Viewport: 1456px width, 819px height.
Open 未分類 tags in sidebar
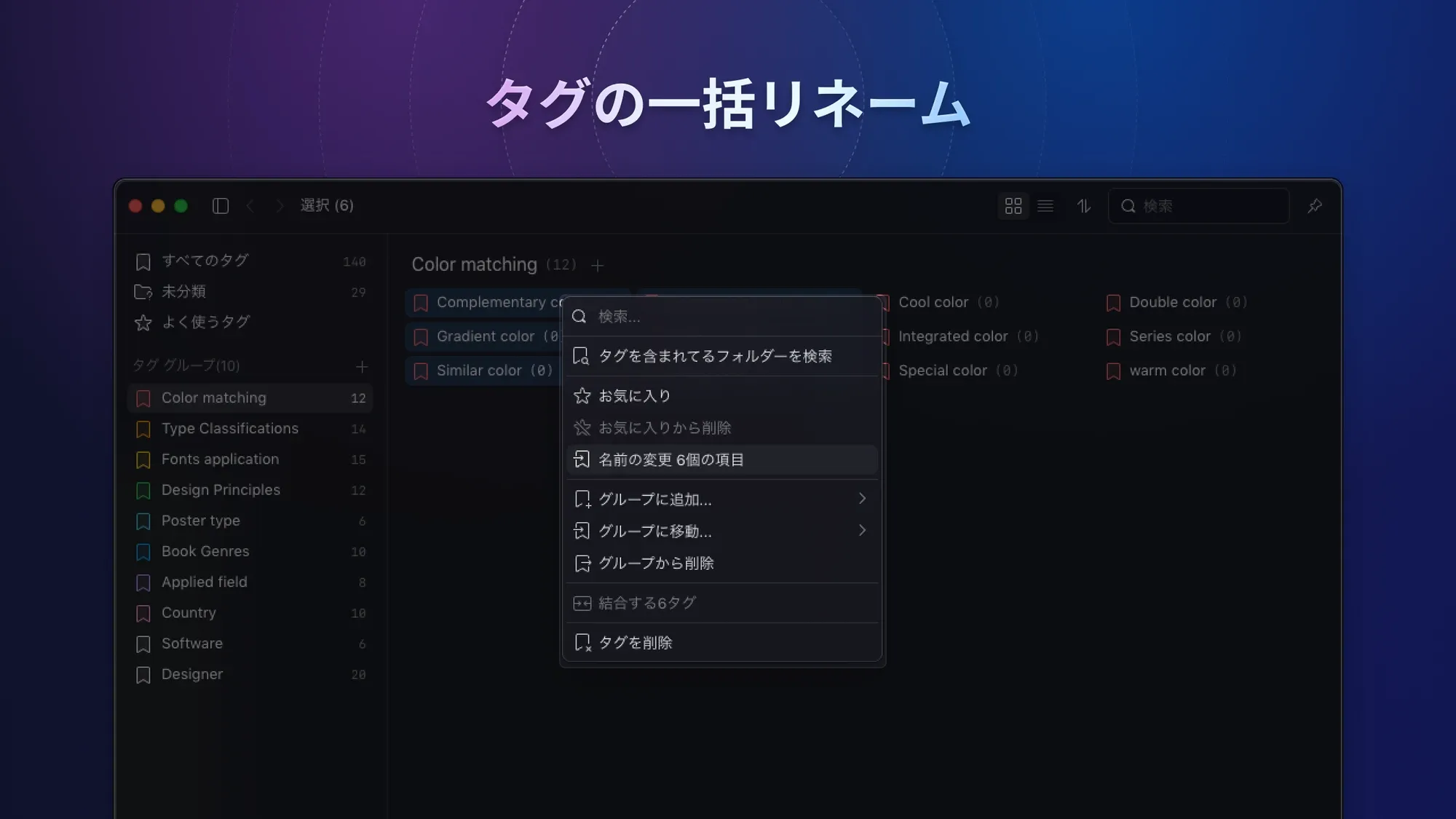coord(250,291)
